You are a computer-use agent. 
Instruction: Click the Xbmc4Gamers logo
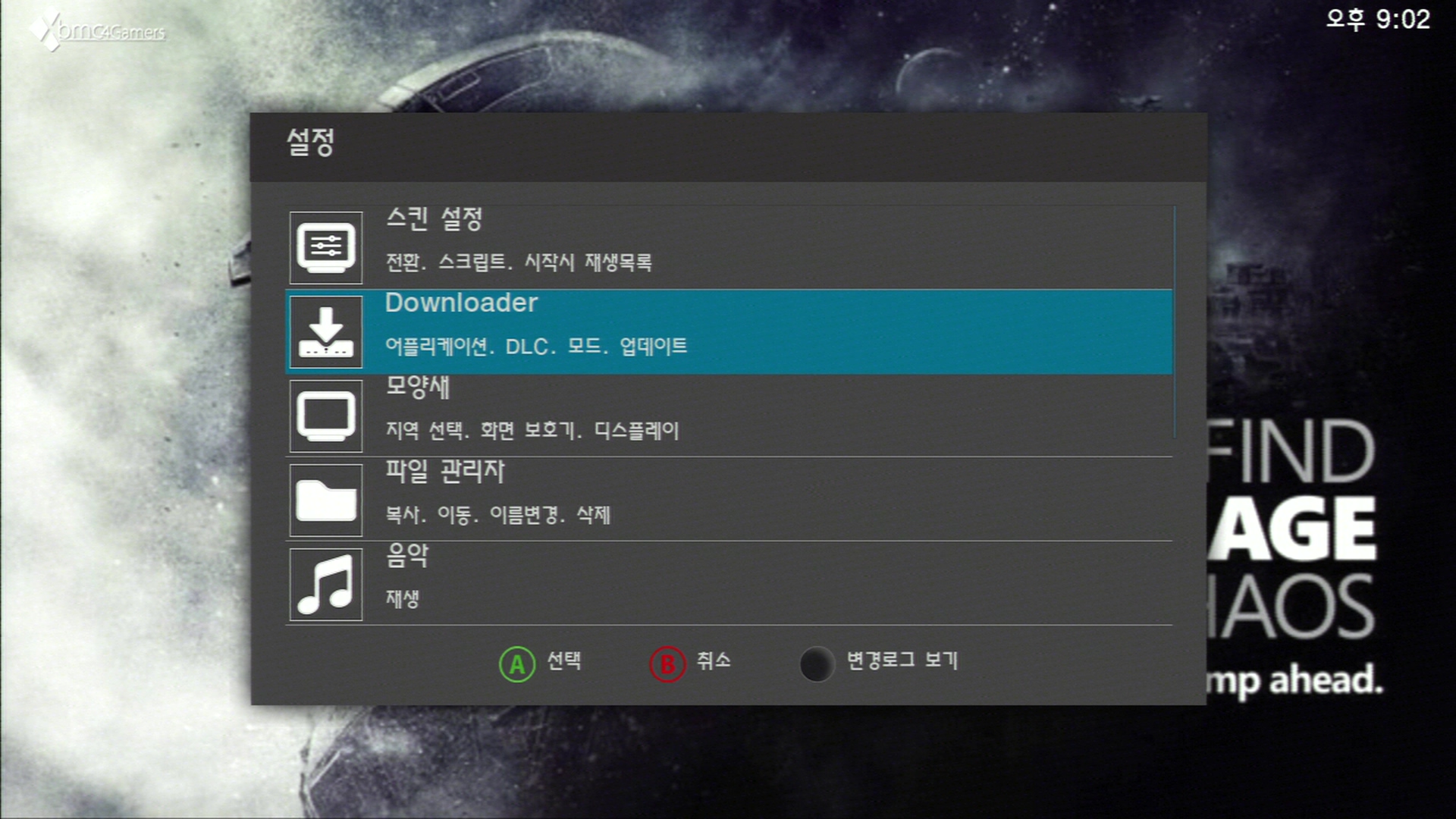click(97, 30)
